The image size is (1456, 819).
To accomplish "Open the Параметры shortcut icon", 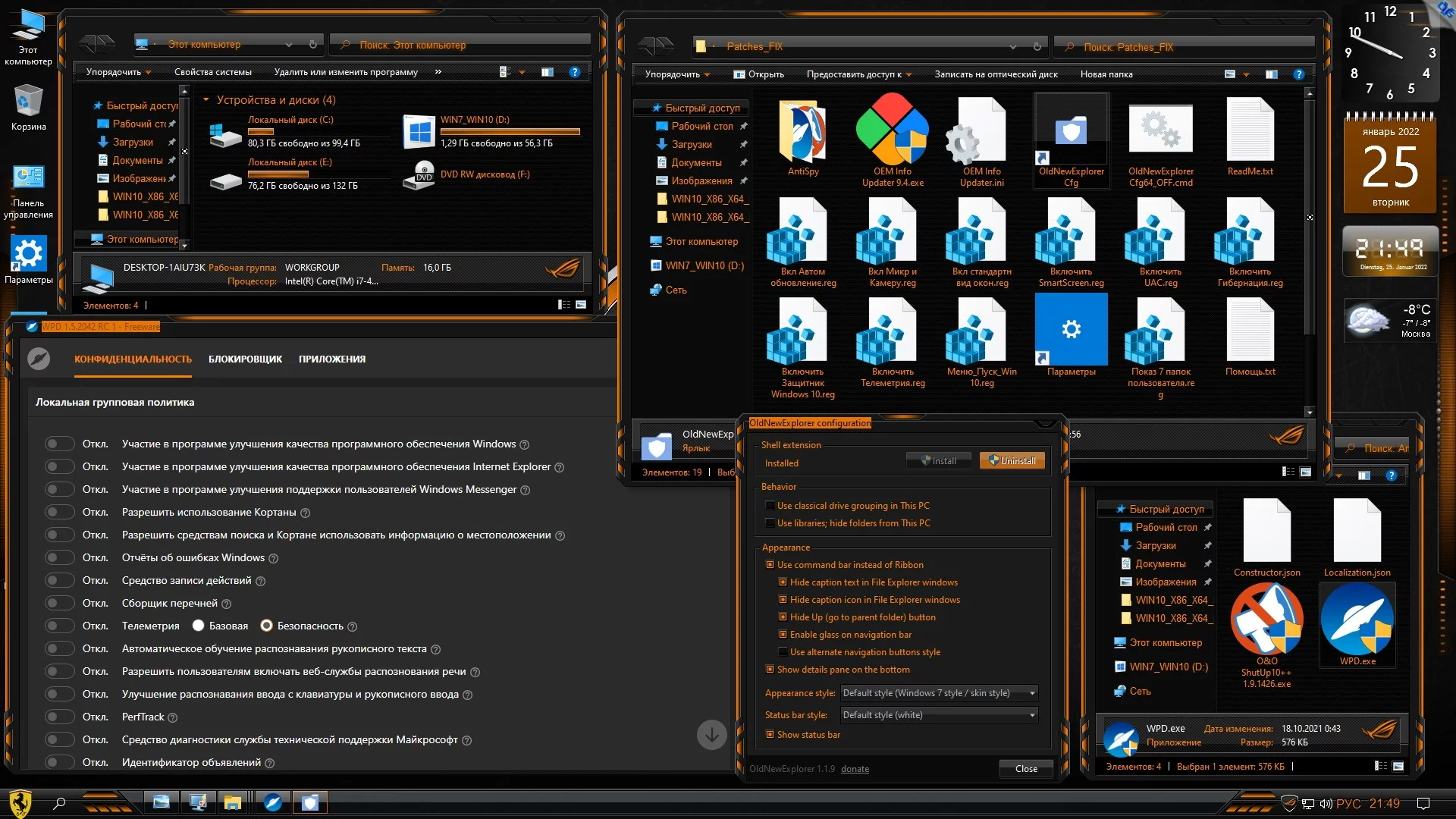I will point(1071,330).
